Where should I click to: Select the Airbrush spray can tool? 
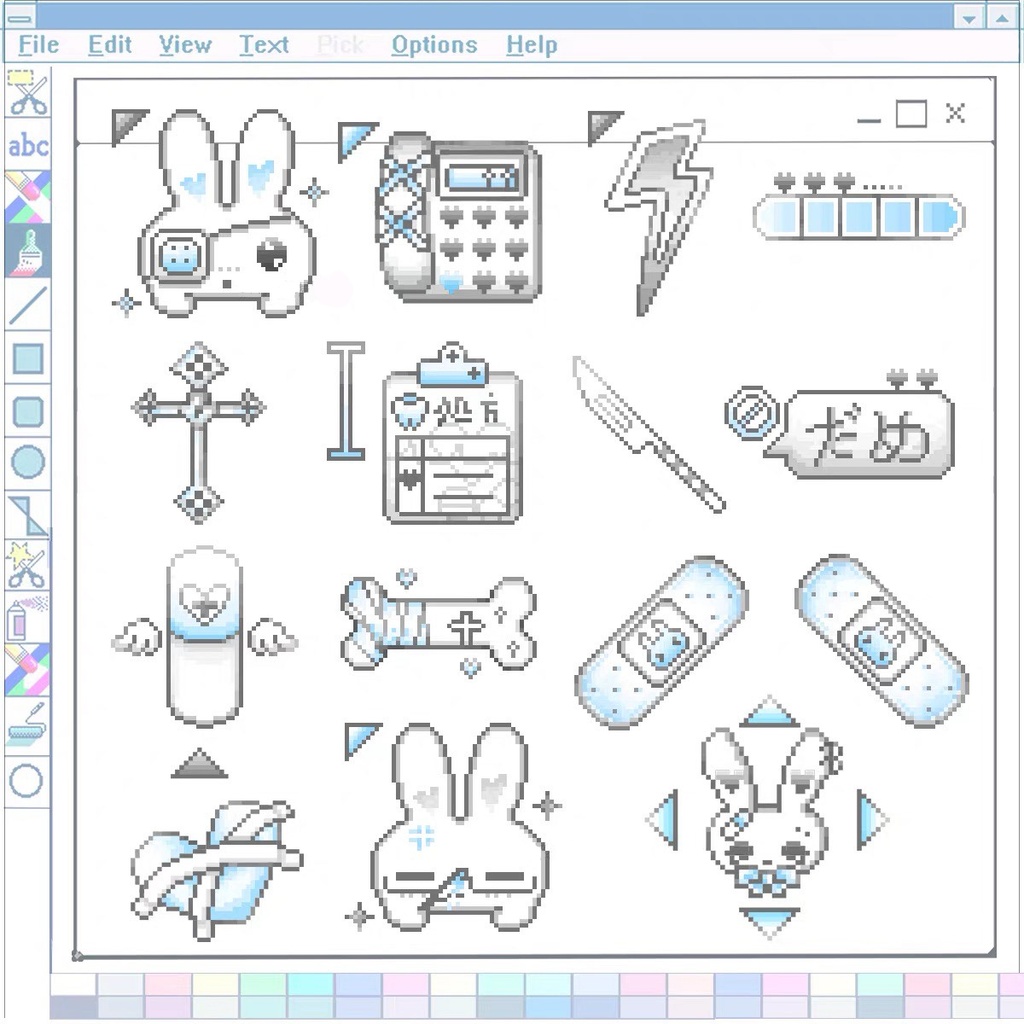pyautogui.click(x=27, y=618)
